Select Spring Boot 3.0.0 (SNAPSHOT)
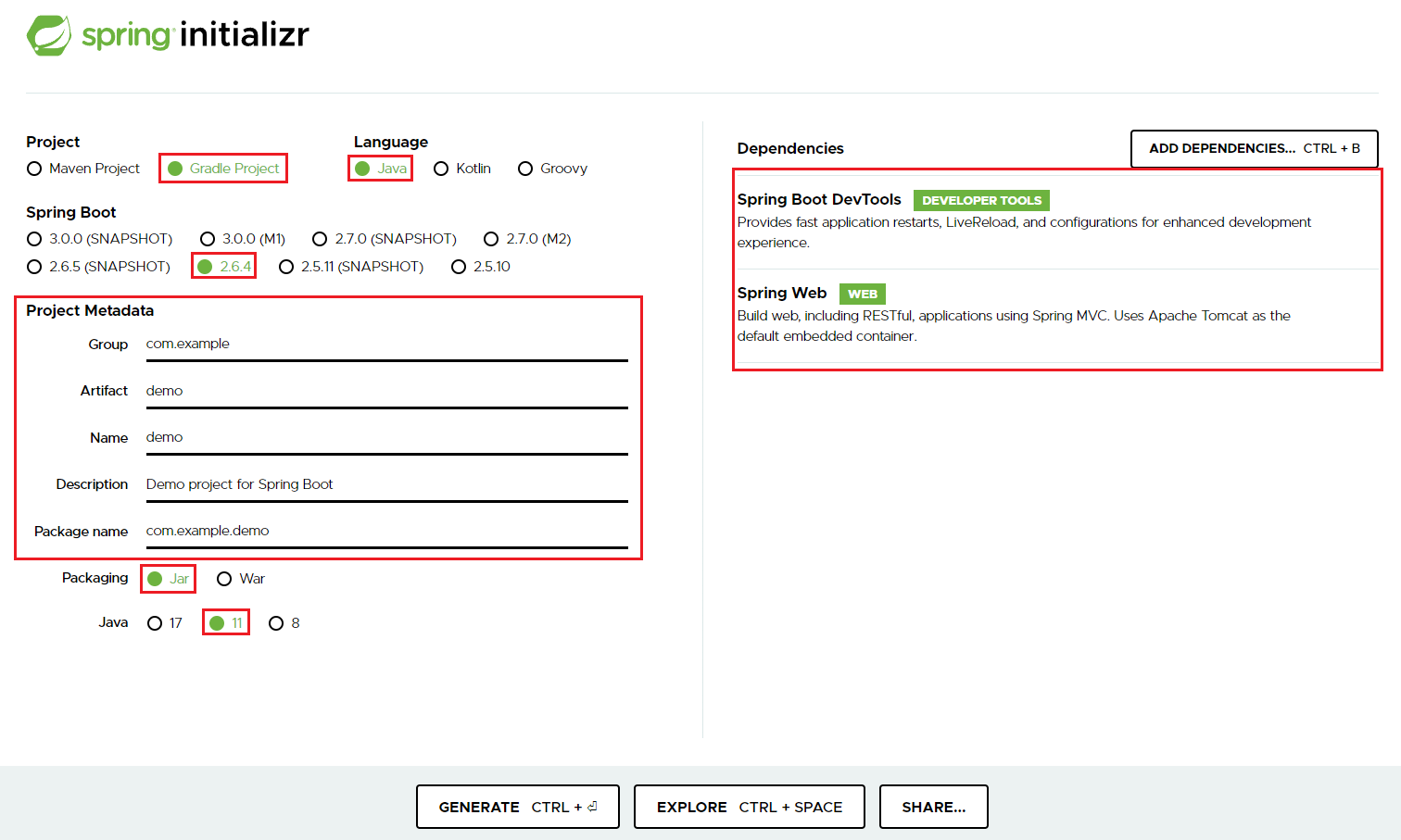The image size is (1401, 840). pyautogui.click(x=100, y=239)
